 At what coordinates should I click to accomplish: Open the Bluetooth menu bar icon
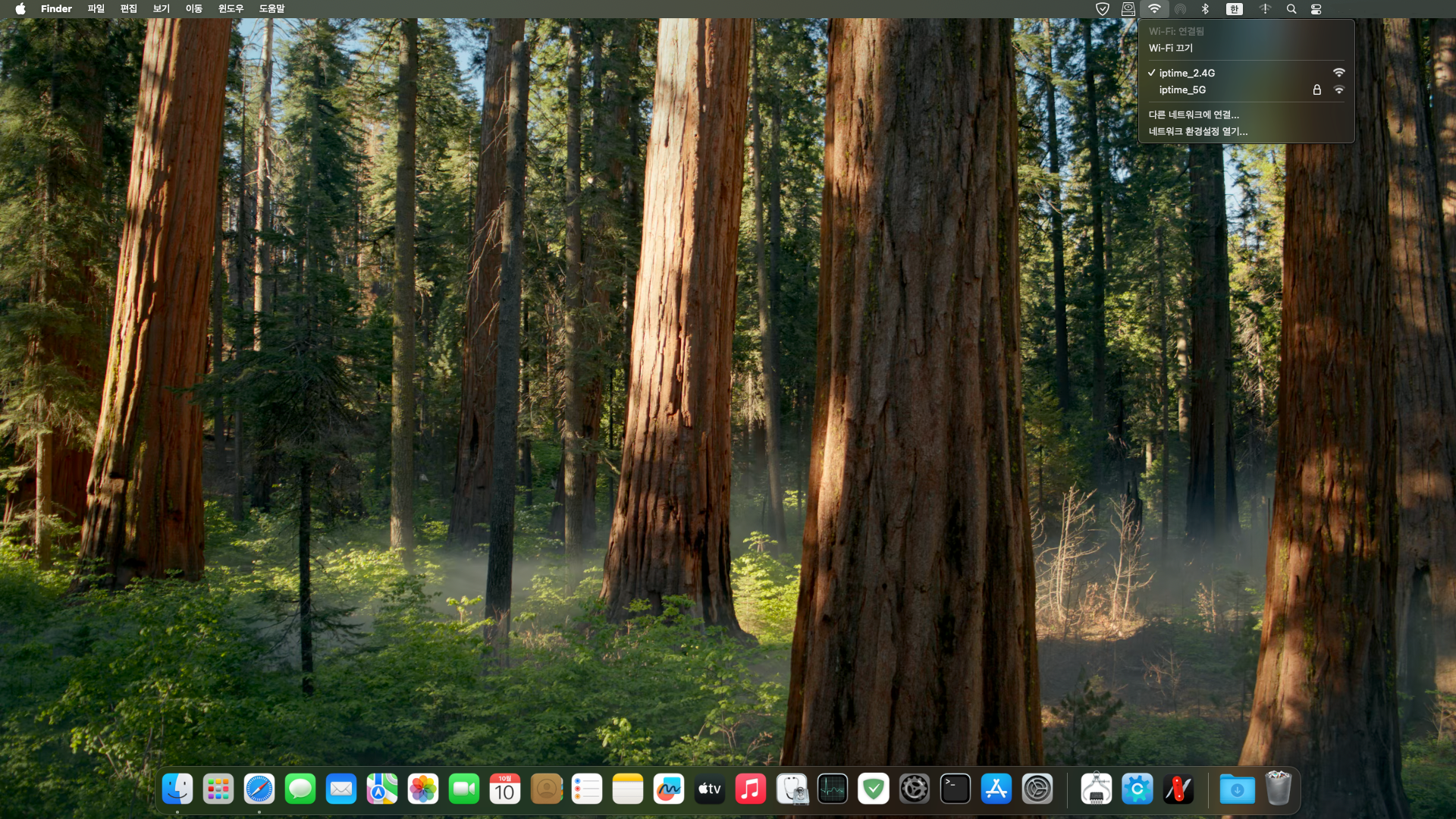tap(1205, 9)
